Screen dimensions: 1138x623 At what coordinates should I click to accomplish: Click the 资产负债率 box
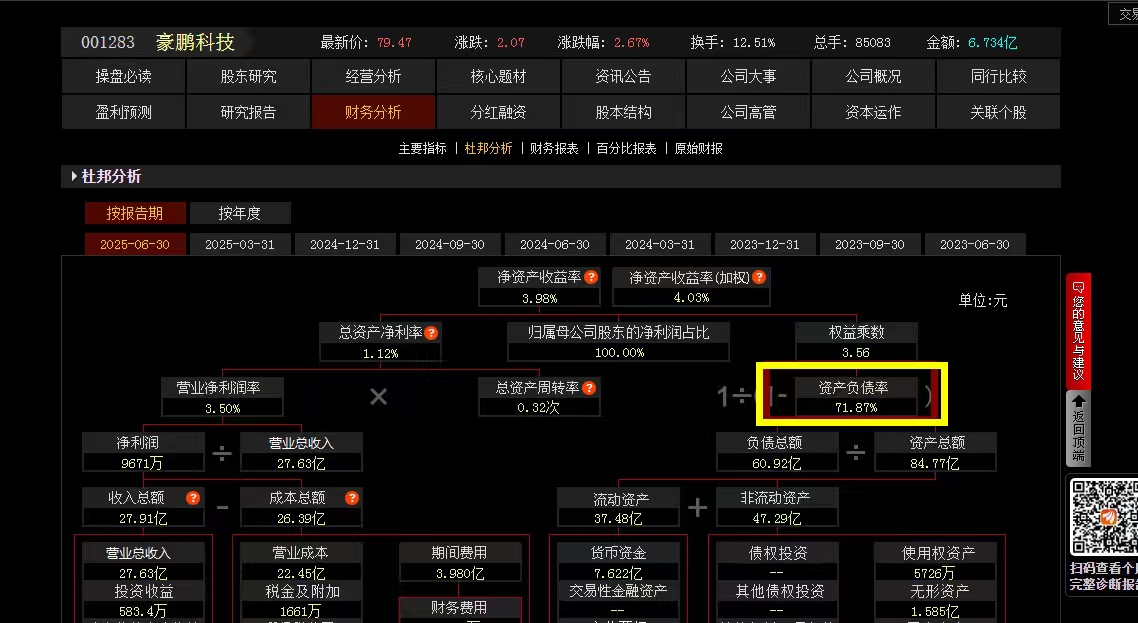(x=854, y=397)
